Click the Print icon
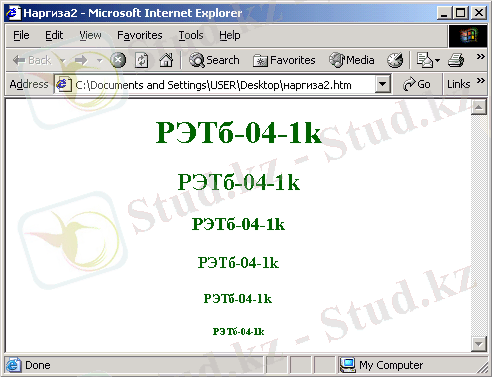The height and width of the screenshot is (377, 492). pyautogui.click(x=456, y=60)
